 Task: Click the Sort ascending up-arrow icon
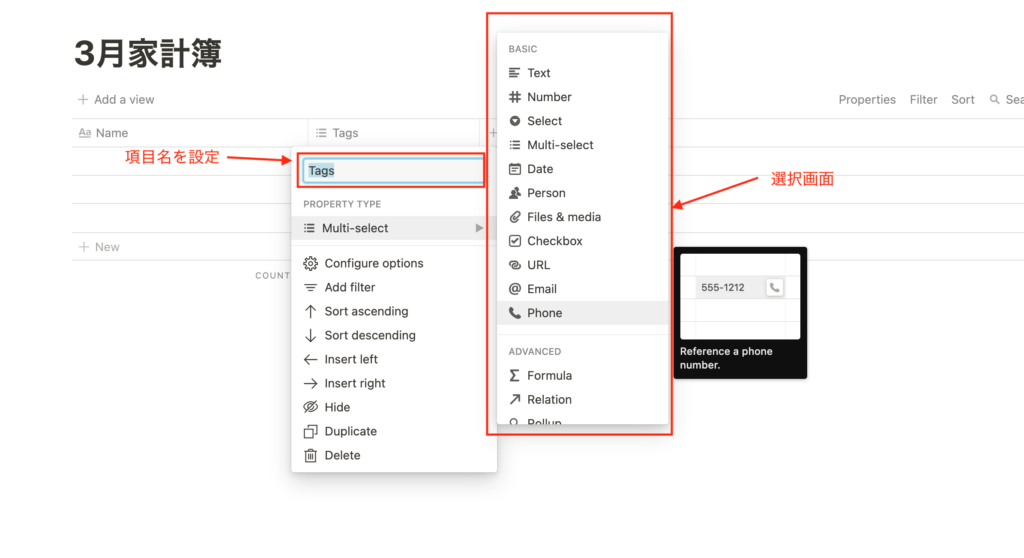tap(310, 312)
